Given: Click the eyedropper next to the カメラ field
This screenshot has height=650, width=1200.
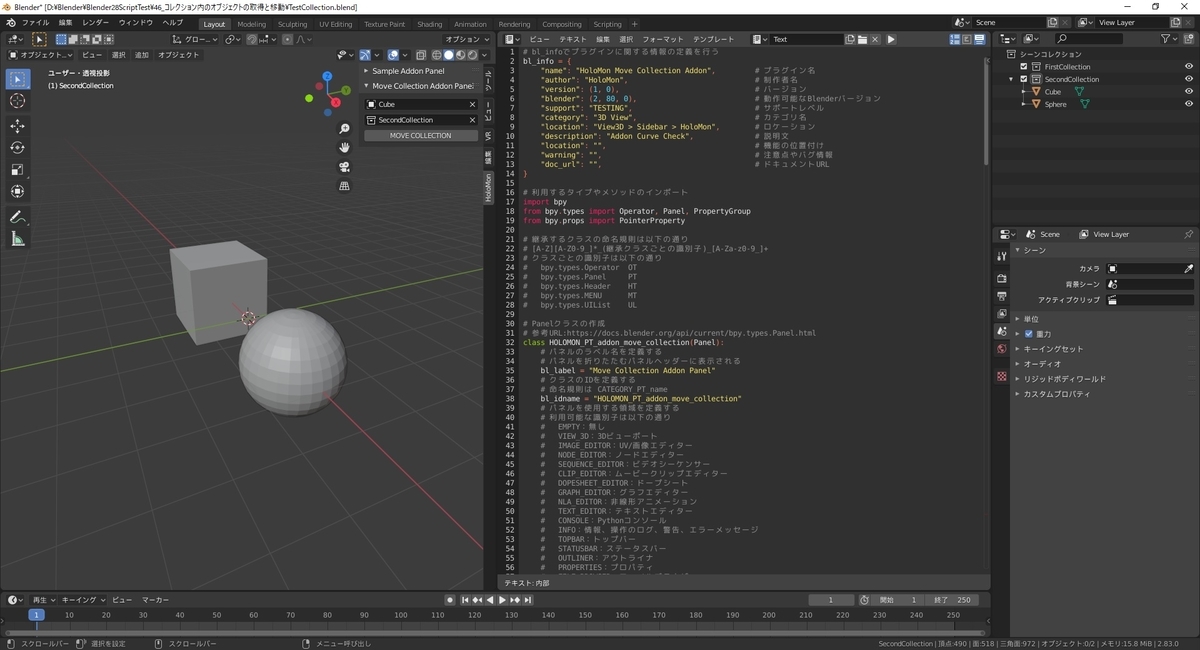Looking at the screenshot, I should (1188, 269).
